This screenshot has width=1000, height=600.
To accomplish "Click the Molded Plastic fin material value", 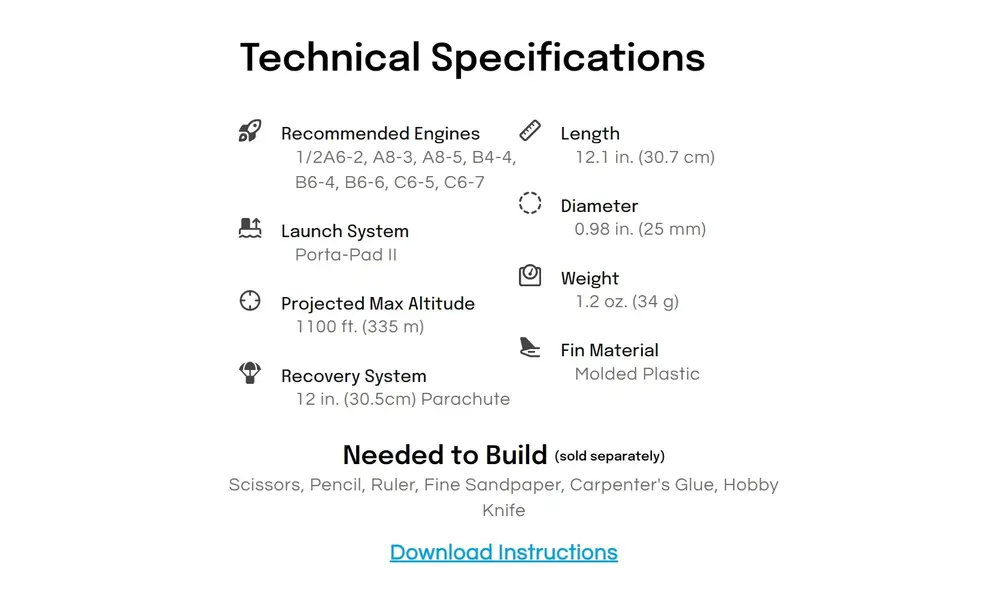I will click(637, 374).
